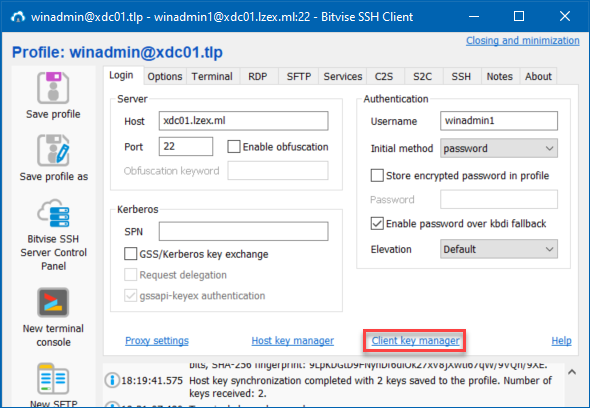
Task: Uncheck Enable password over kbdi fallback
Action: pyautogui.click(x=377, y=224)
